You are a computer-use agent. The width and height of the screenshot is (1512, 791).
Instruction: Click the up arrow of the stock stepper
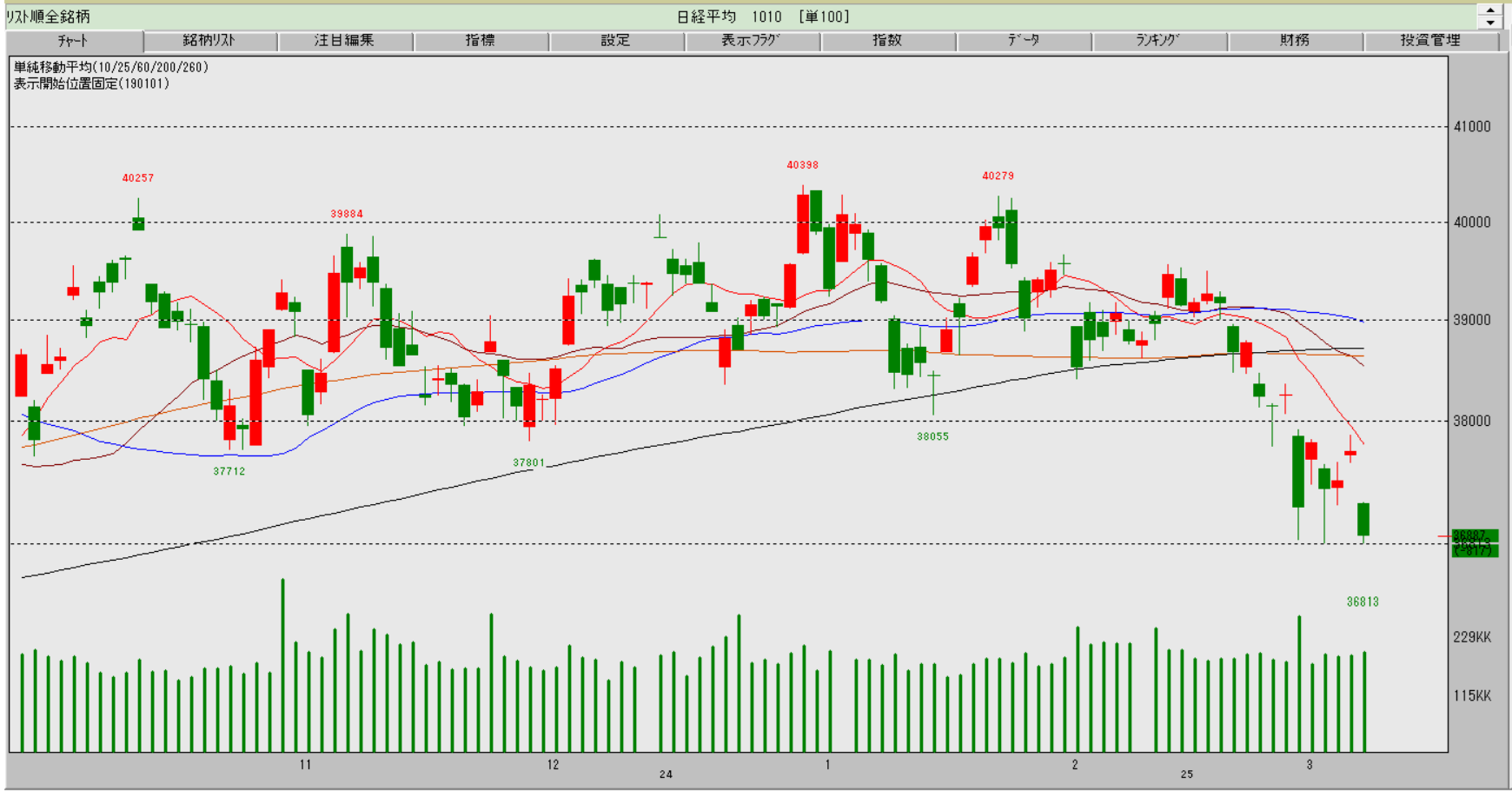(x=1490, y=10)
